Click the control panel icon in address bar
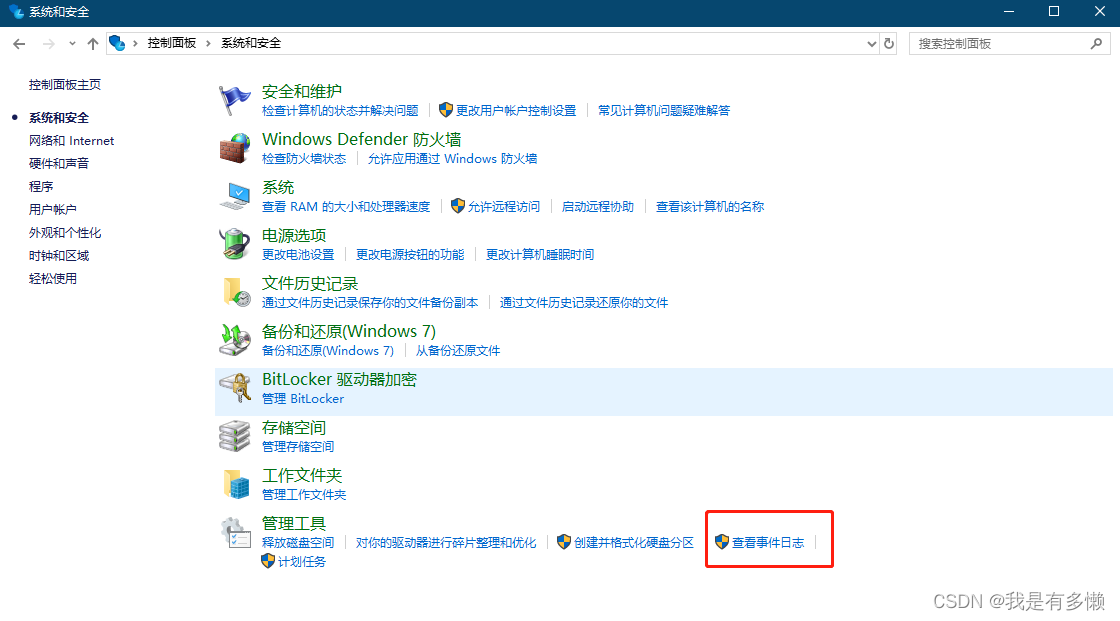Image resolution: width=1120 pixels, height=621 pixels. [x=117, y=44]
